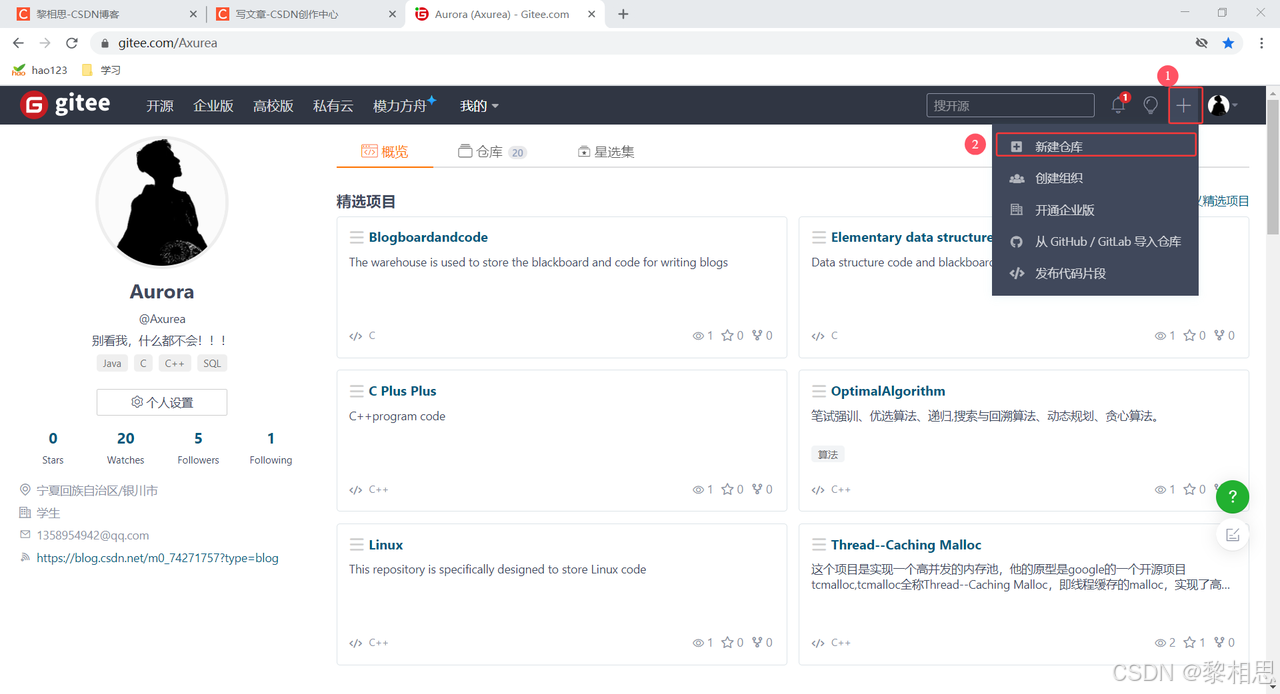This screenshot has height=694, width=1280.
Task: Click the 个人设置 button
Action: pyautogui.click(x=162, y=402)
